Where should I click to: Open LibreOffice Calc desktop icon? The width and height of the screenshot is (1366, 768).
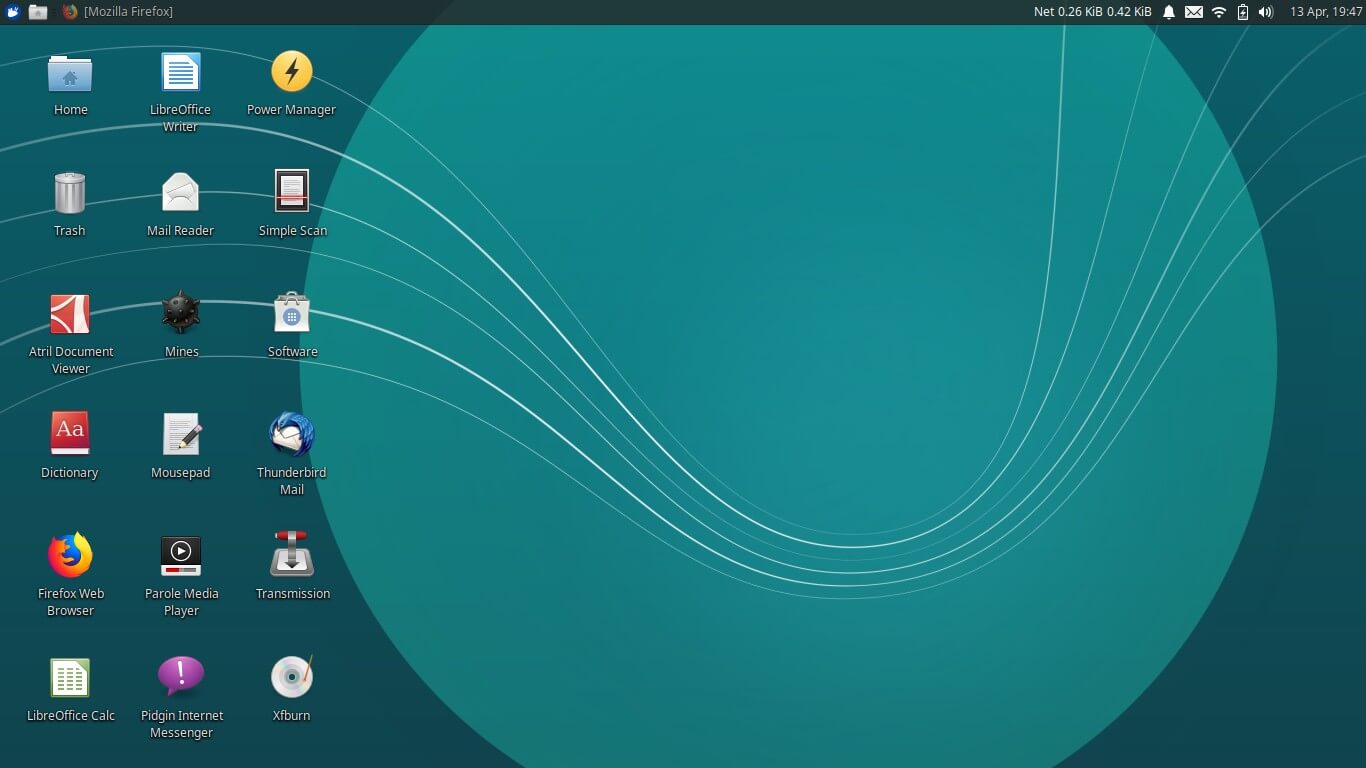pyautogui.click(x=70, y=677)
